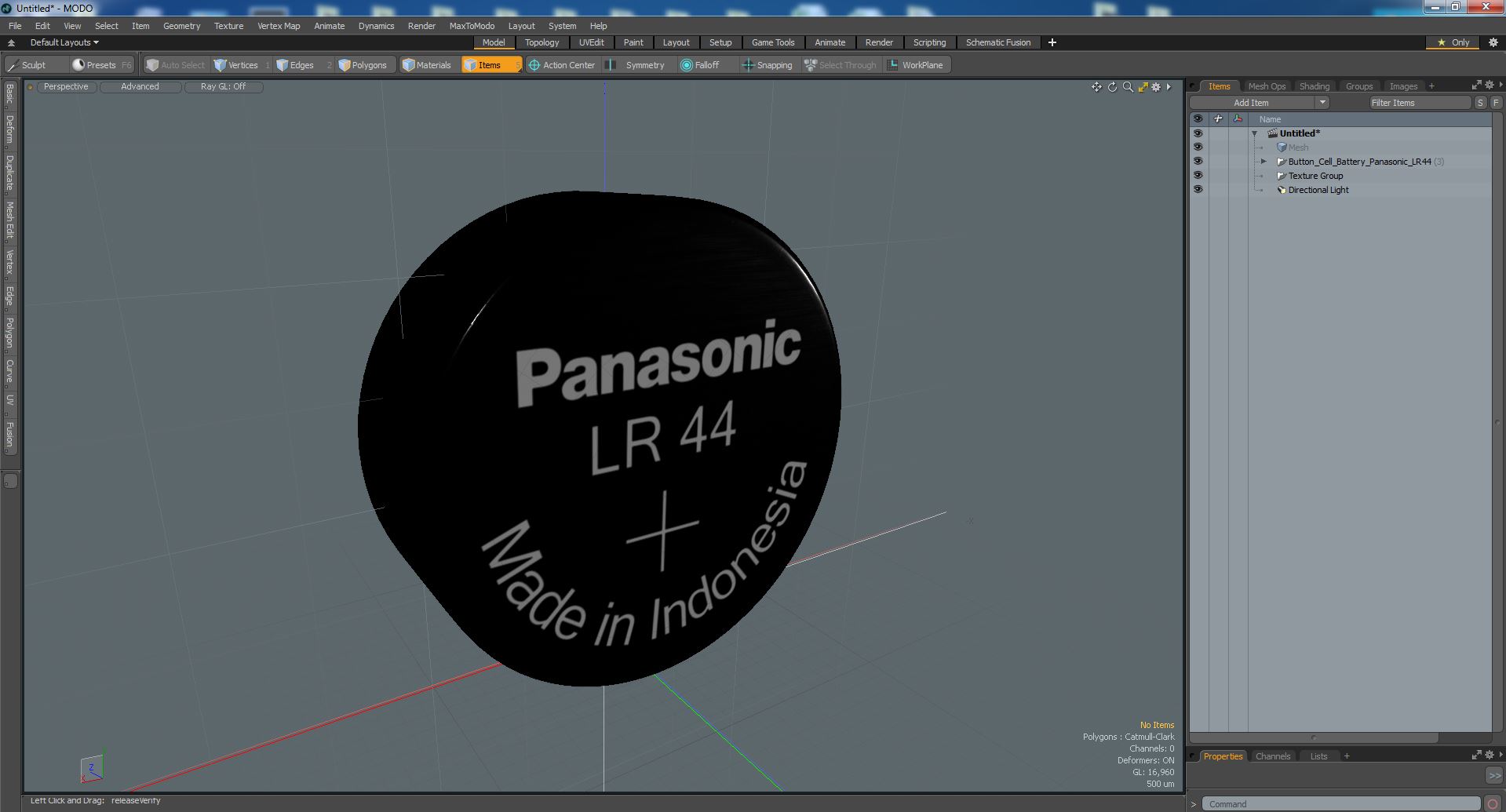This screenshot has width=1506, height=812.
Task: Select the Sculpt tool button
Action: (x=27, y=65)
